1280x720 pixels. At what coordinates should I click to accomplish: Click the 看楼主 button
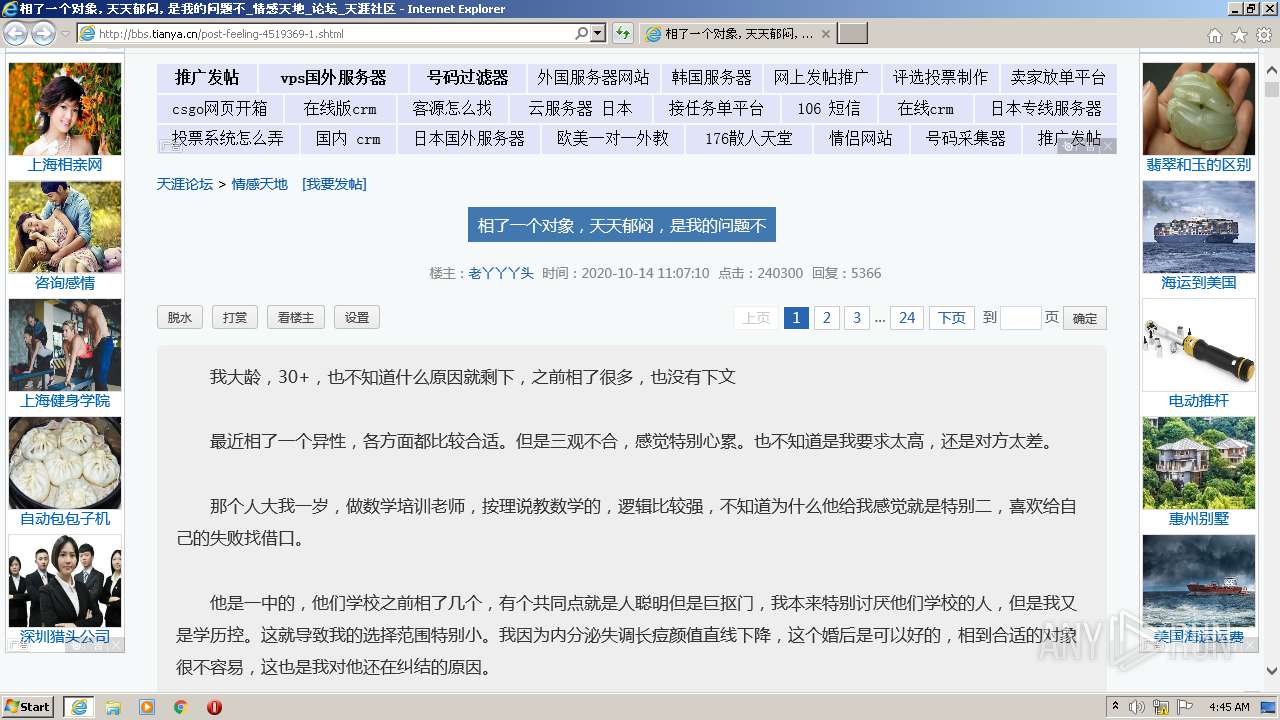(x=295, y=317)
